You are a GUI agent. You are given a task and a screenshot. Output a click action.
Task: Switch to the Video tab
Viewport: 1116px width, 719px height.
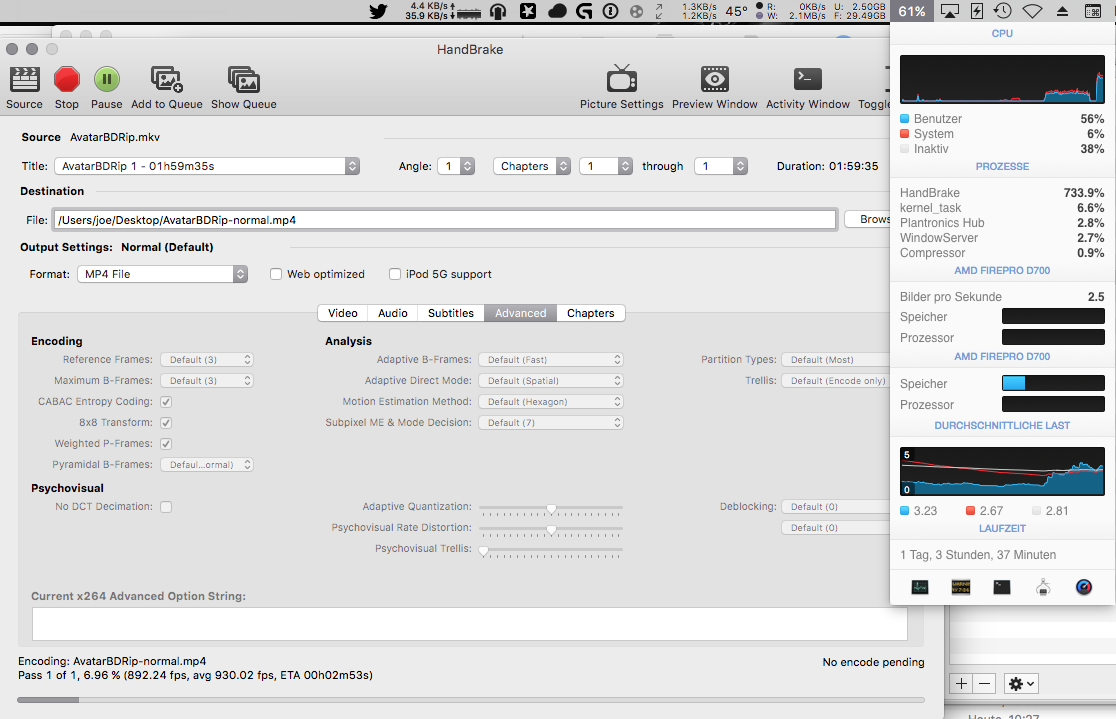pyautogui.click(x=342, y=313)
